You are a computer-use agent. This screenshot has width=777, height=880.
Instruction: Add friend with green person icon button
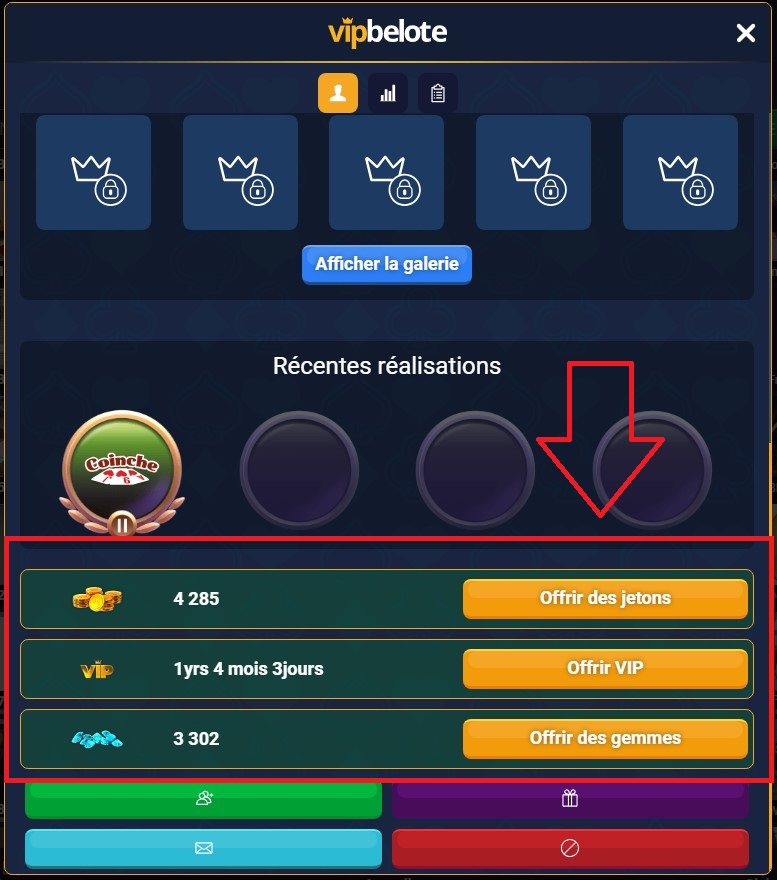[x=203, y=799]
